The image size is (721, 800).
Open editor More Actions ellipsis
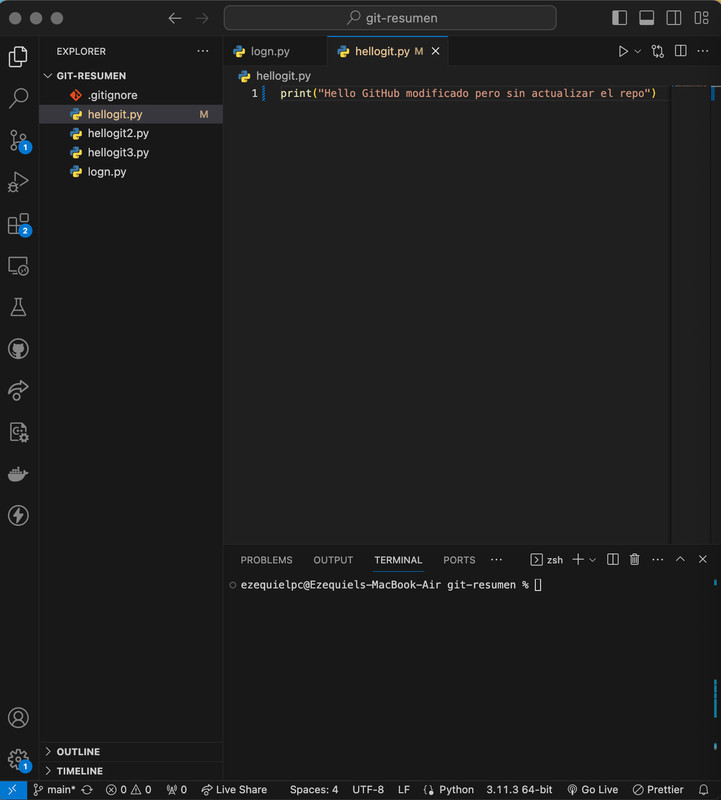tap(703, 51)
